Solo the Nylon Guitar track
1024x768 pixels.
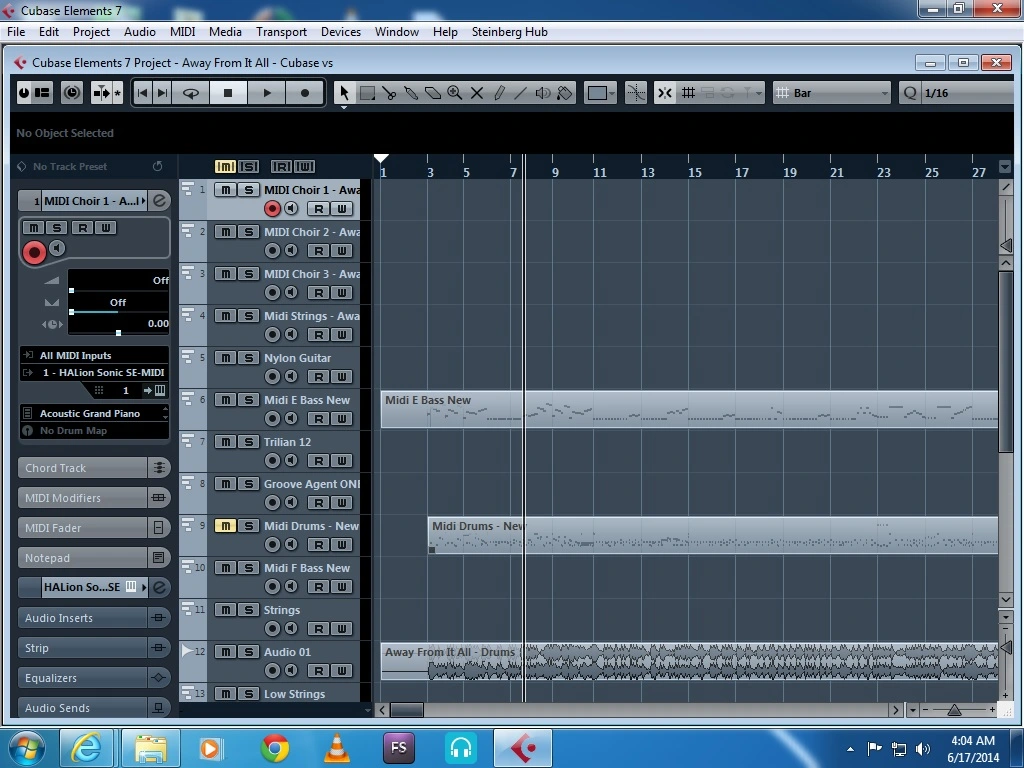tap(248, 358)
